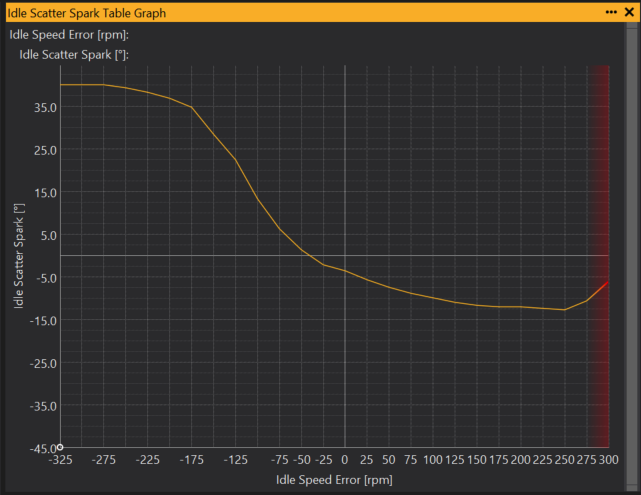Click the x-axis tick label -125
The height and width of the screenshot is (495, 641).
(235, 460)
